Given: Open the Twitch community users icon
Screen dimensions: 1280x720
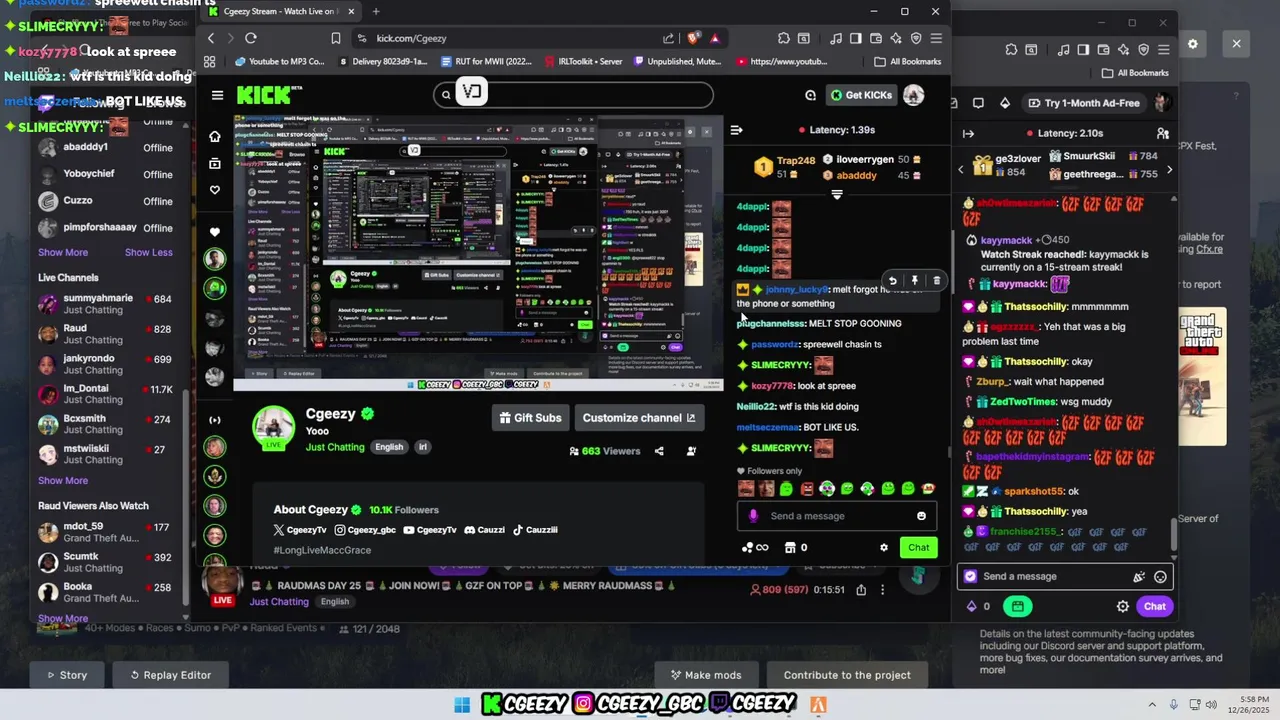Looking at the screenshot, I should point(1163,133).
